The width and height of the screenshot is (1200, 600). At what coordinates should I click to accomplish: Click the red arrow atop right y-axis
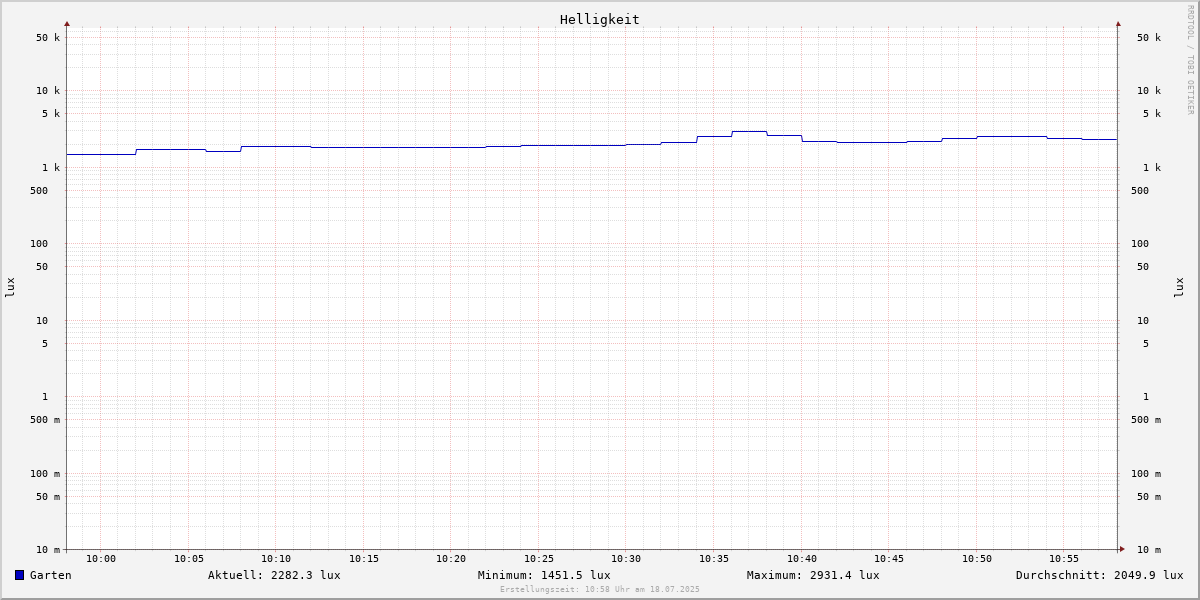tap(1118, 23)
